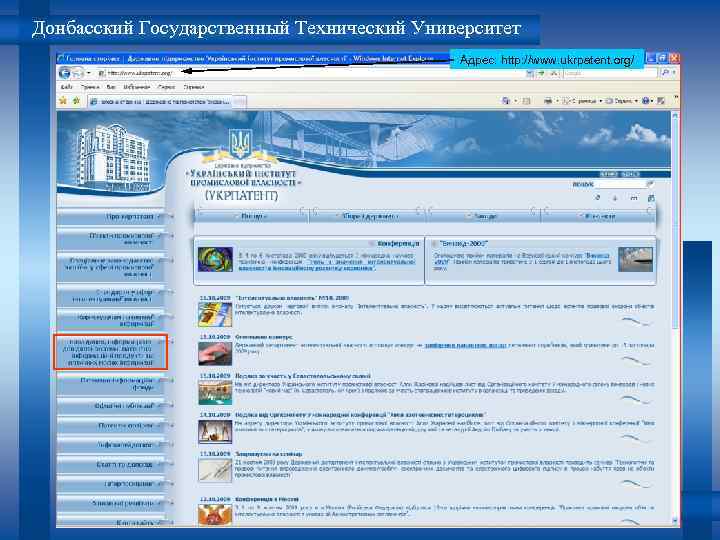Click Add to Favorites star-plus icon
The width and height of the screenshot is (720, 540).
76,101
